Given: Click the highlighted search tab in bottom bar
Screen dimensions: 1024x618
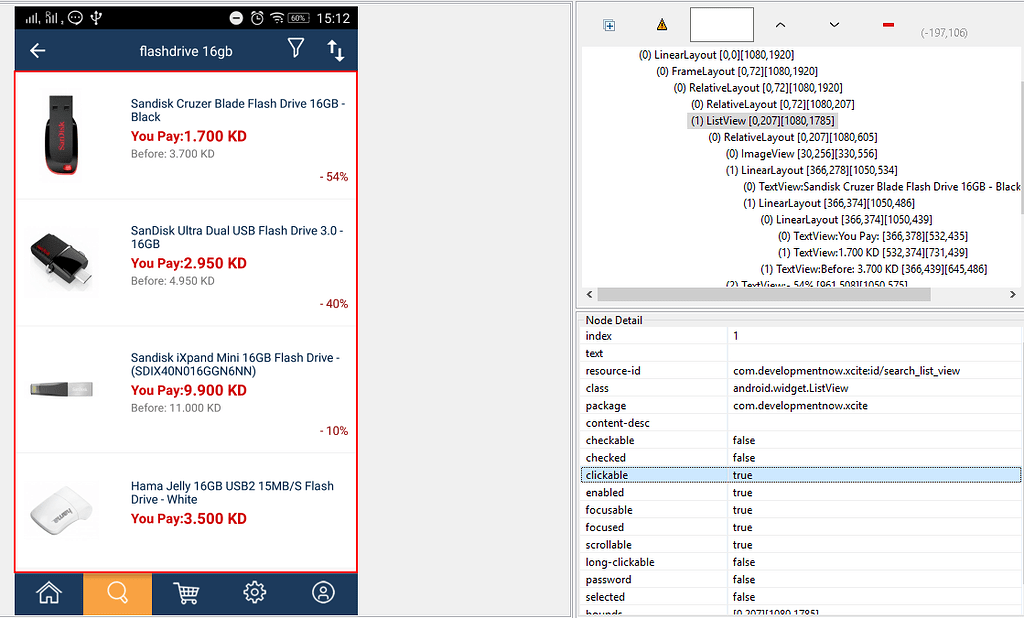Looking at the screenshot, I should (x=117, y=593).
